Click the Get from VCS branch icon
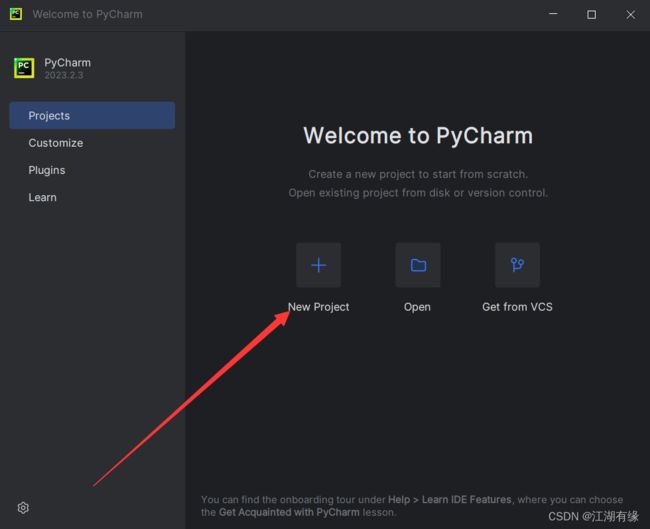 tap(517, 265)
